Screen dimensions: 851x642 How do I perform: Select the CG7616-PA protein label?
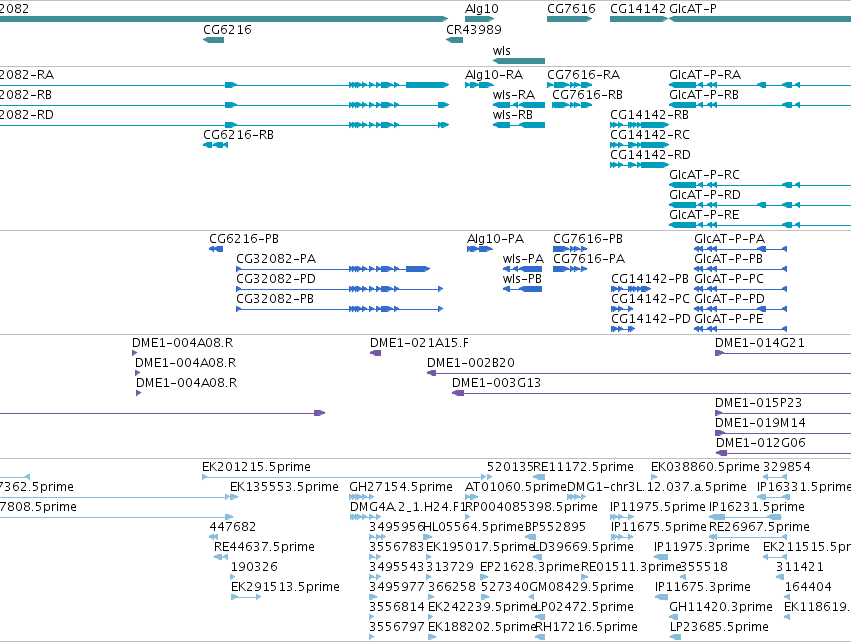(x=589, y=259)
